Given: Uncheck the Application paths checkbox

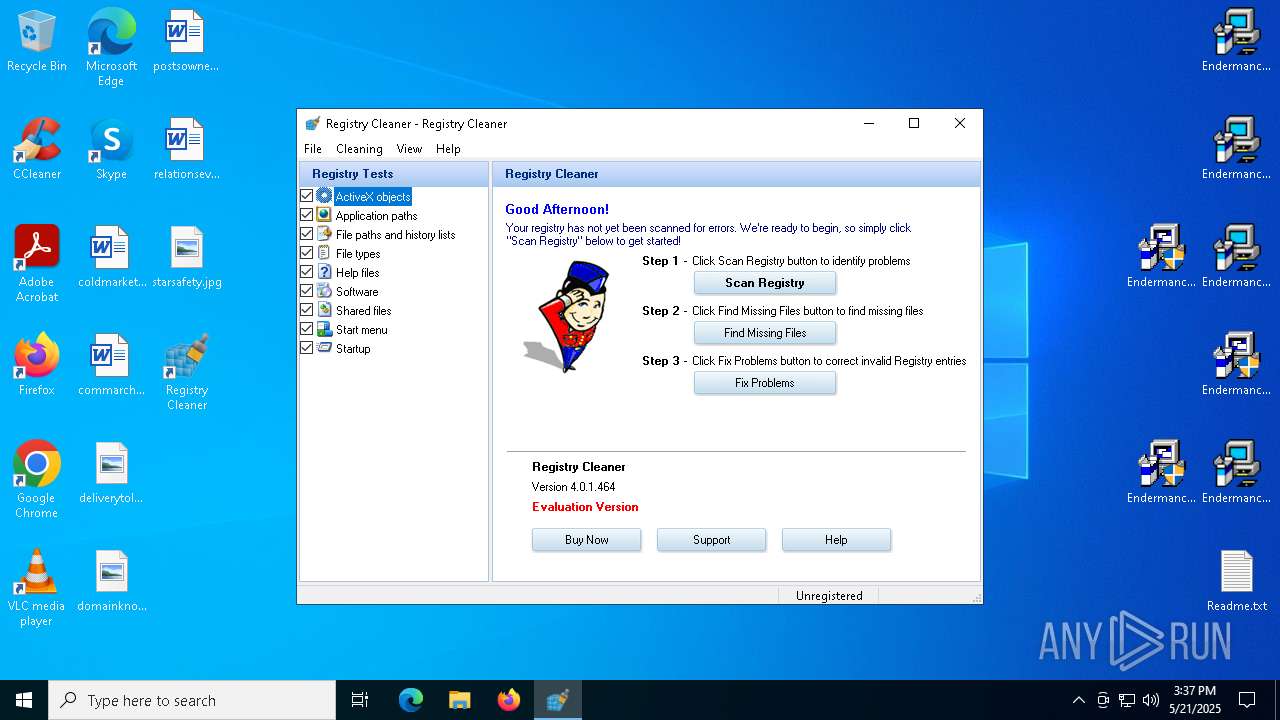Looking at the screenshot, I should click(307, 215).
